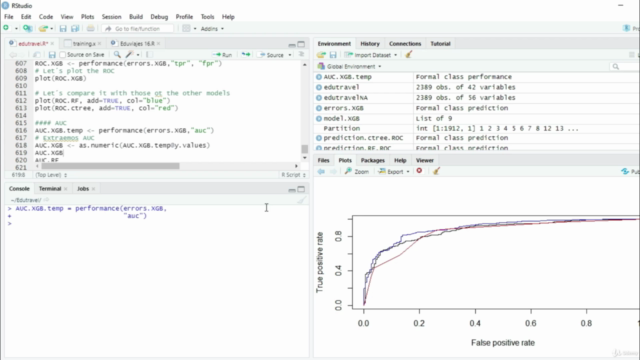640x360 pixels.
Task: Open the Build menu
Action: [136, 17]
